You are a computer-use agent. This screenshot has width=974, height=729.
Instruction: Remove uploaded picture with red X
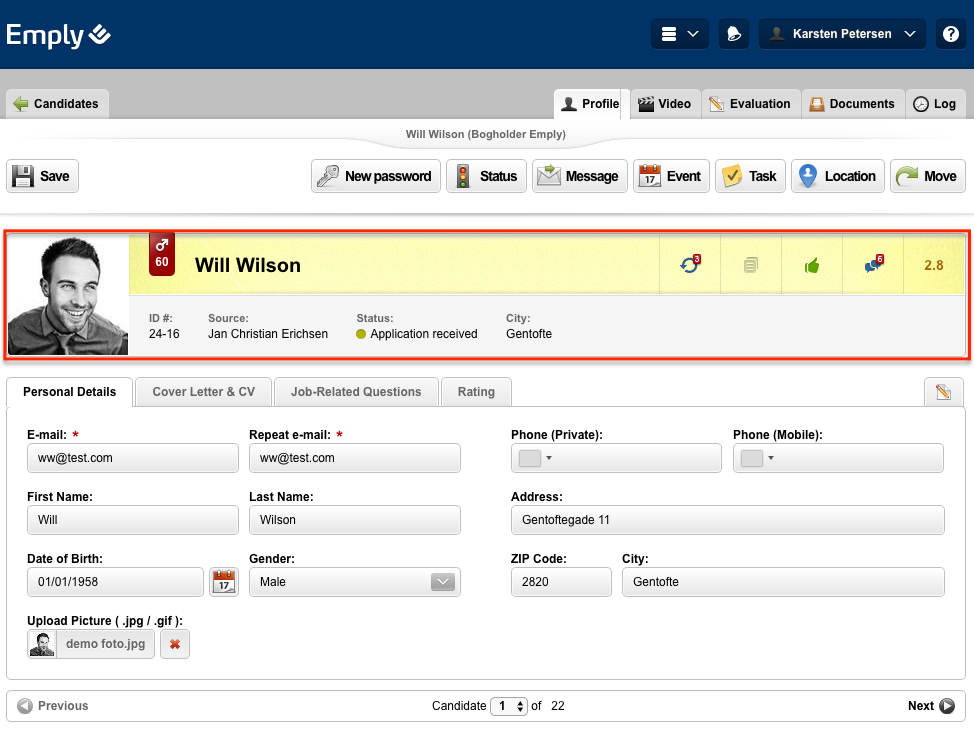point(175,644)
